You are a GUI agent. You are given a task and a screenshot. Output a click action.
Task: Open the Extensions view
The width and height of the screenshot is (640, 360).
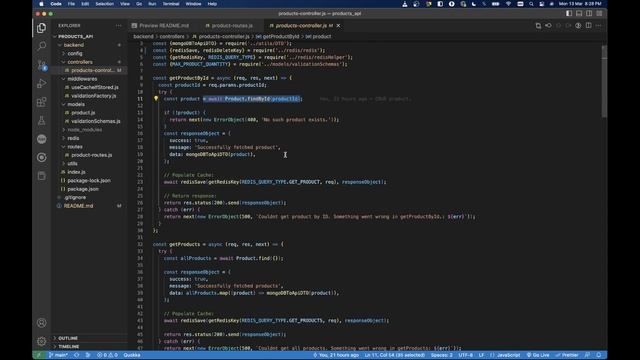pyautogui.click(x=41, y=102)
